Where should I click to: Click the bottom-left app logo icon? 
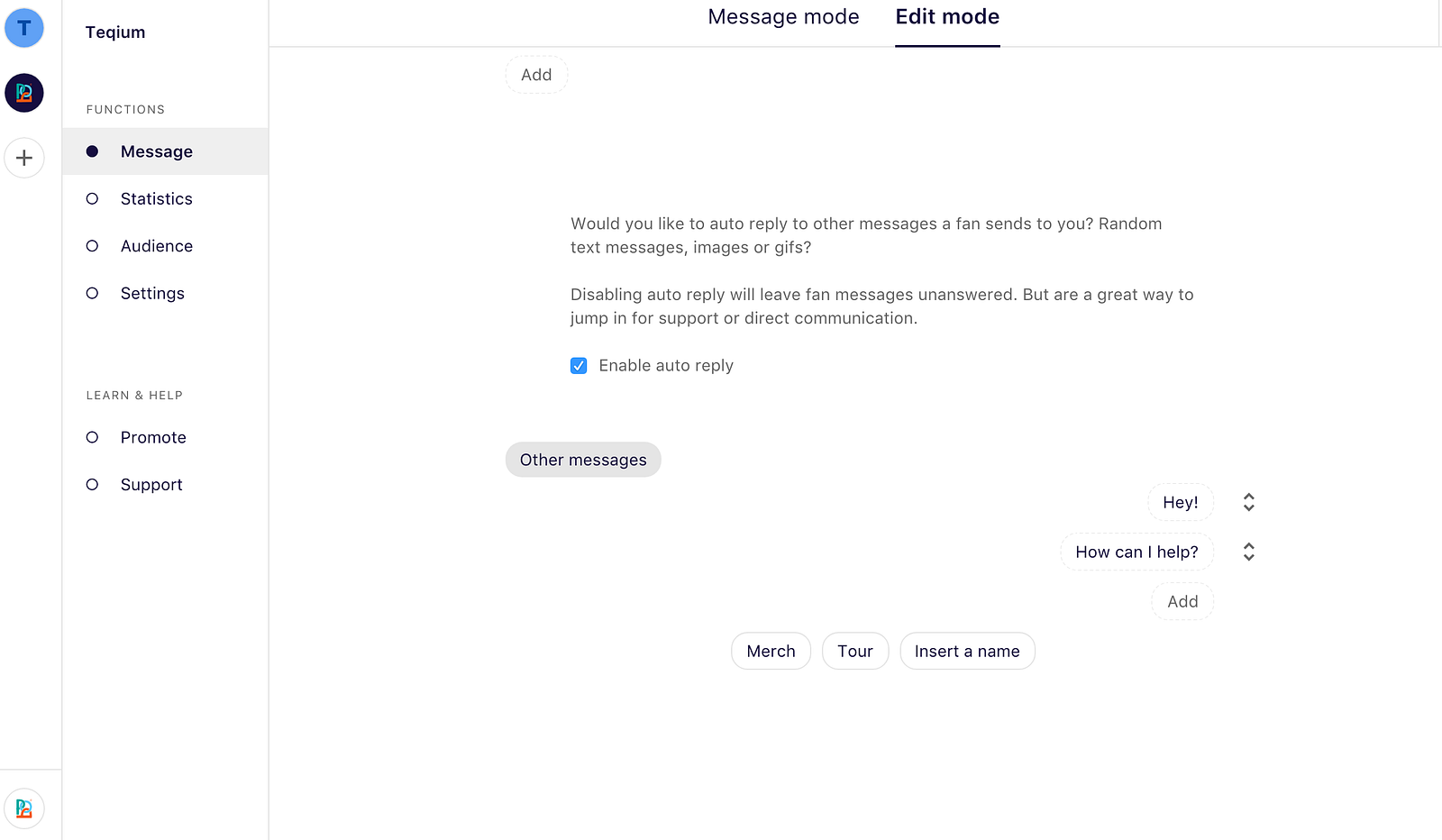[24, 808]
